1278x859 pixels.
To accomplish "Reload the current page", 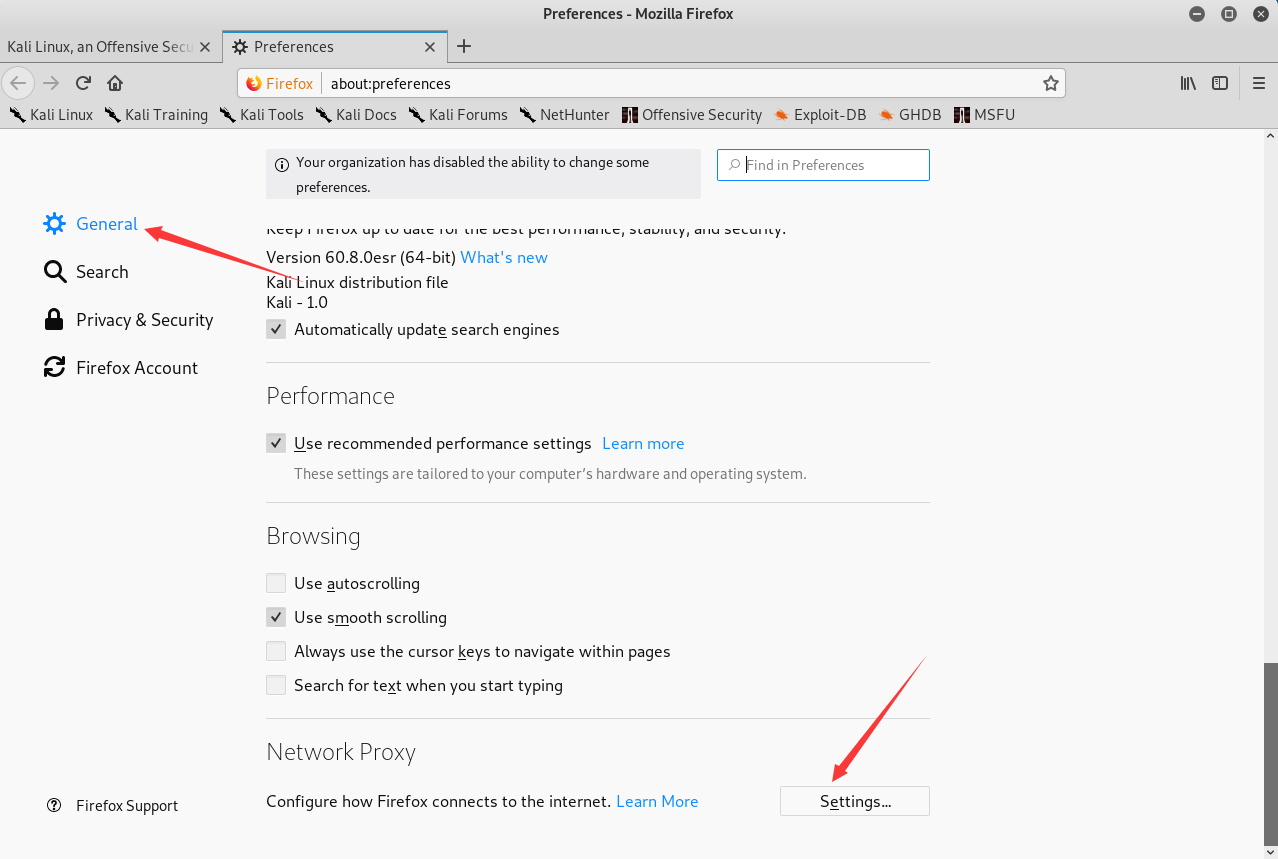I will click(x=84, y=83).
